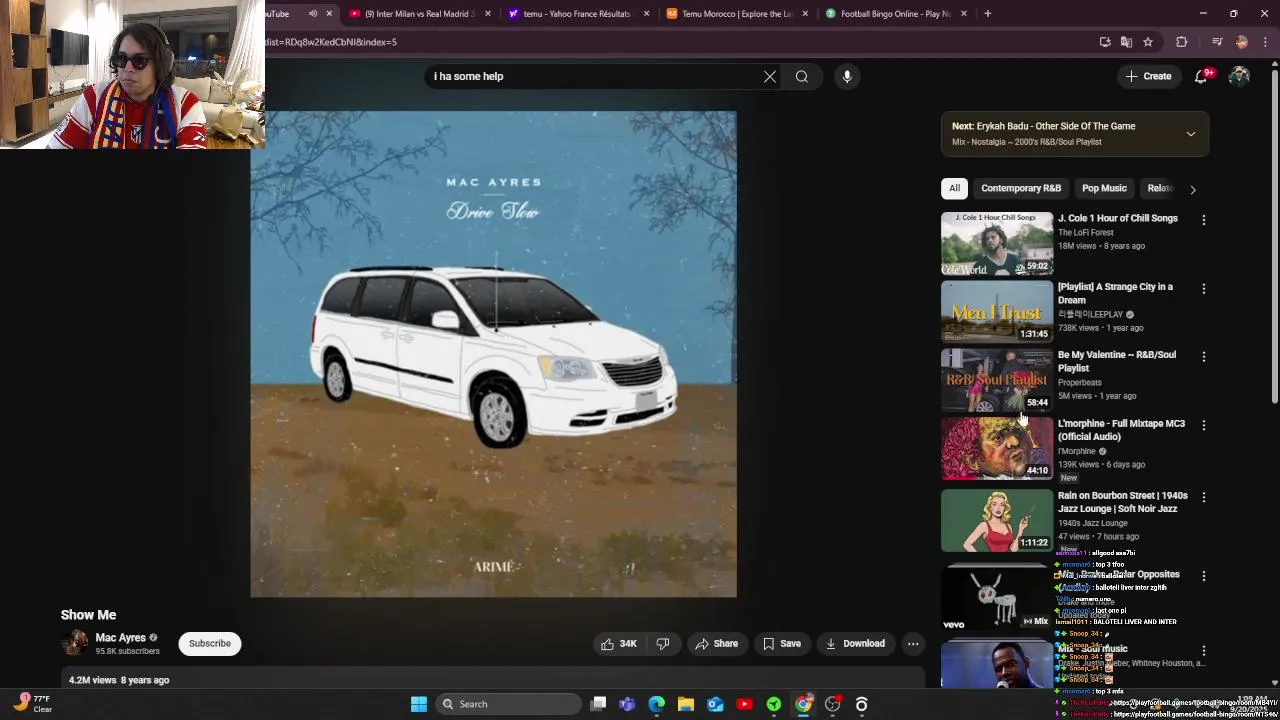Viewport: 1280px width, 720px height.
Task: Open the browser extensions puzzle icon
Action: coord(1182,42)
